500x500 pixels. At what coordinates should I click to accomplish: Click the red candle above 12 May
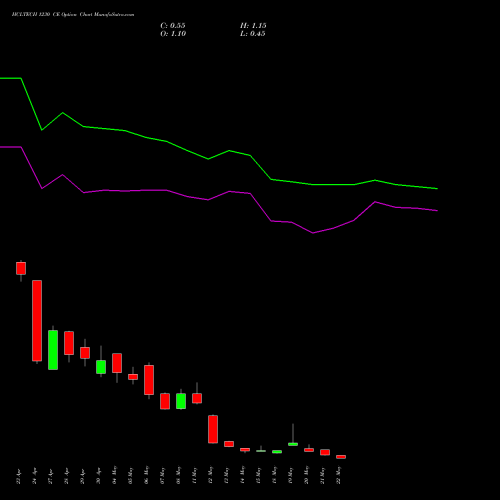[x=213, y=429]
